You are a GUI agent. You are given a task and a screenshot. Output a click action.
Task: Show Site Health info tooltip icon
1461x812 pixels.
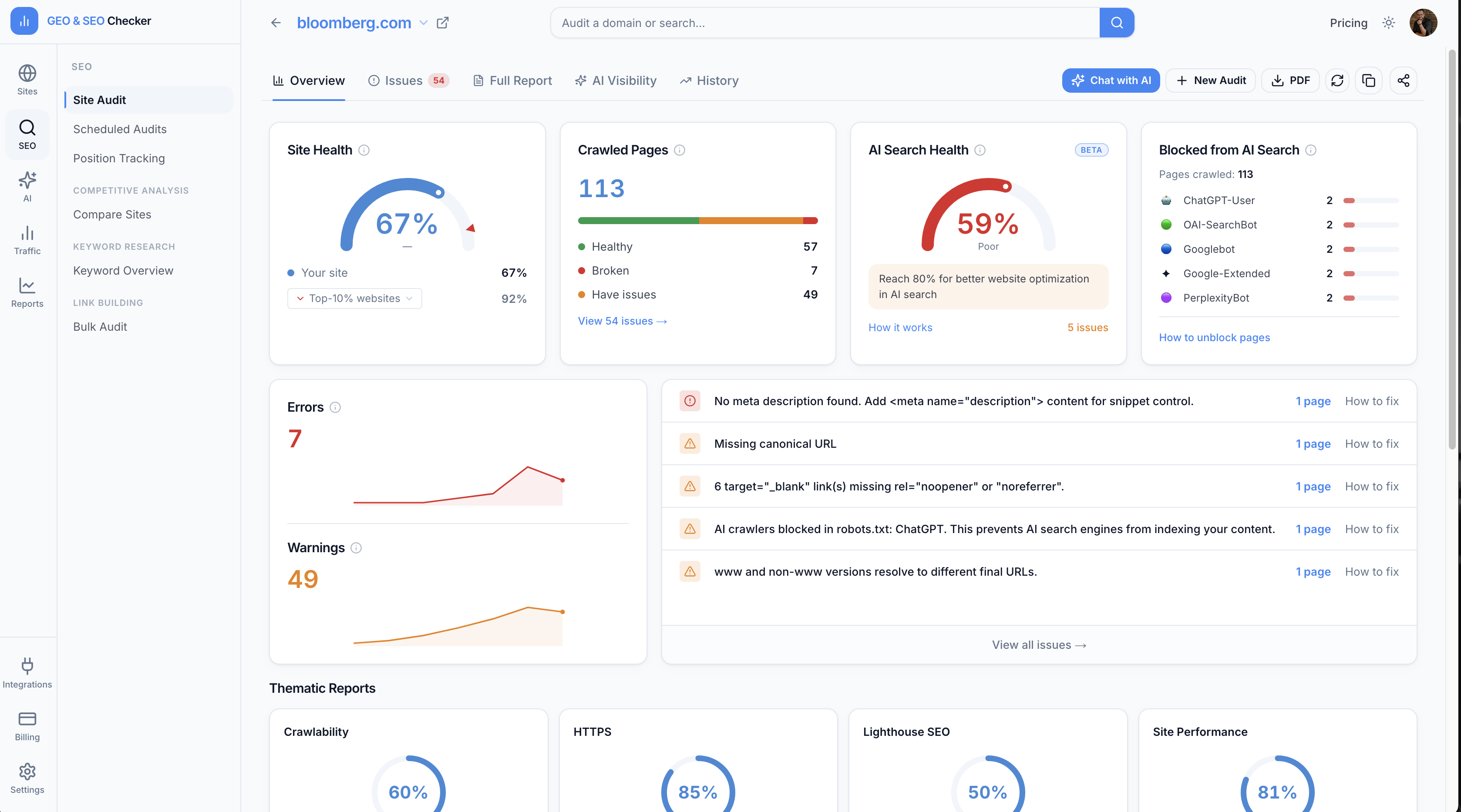click(x=364, y=150)
